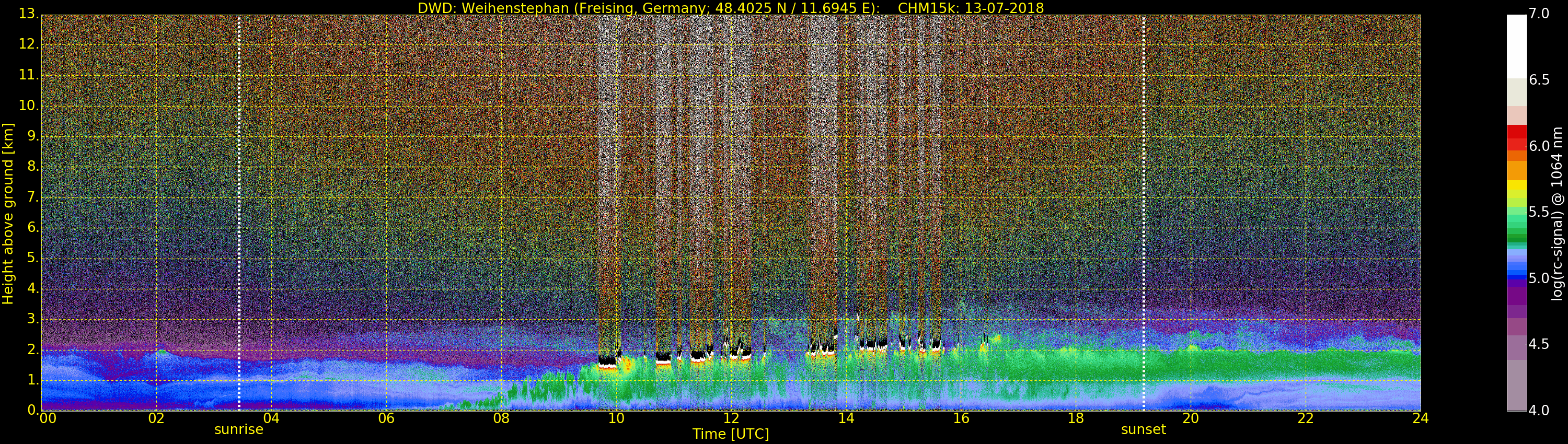Click the '18' time axis tick label
The width and height of the screenshot is (1568, 444).
(1076, 418)
